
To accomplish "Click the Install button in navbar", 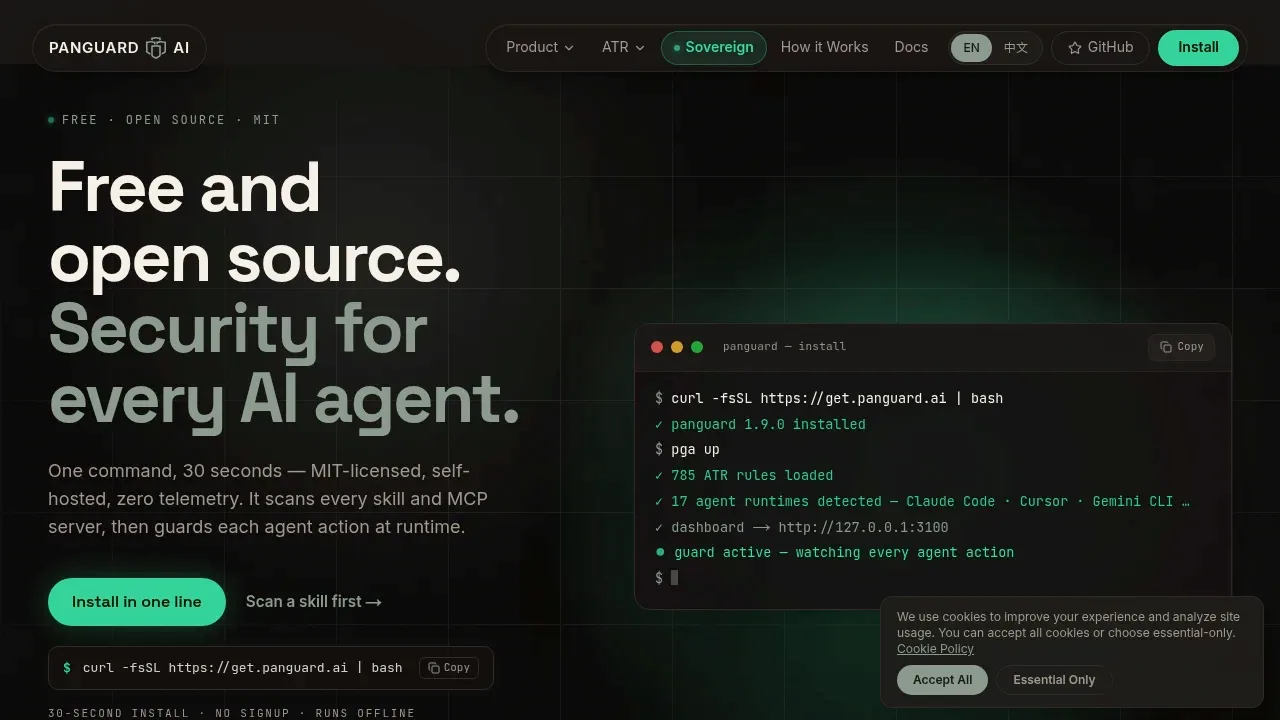I will pos(1198,47).
